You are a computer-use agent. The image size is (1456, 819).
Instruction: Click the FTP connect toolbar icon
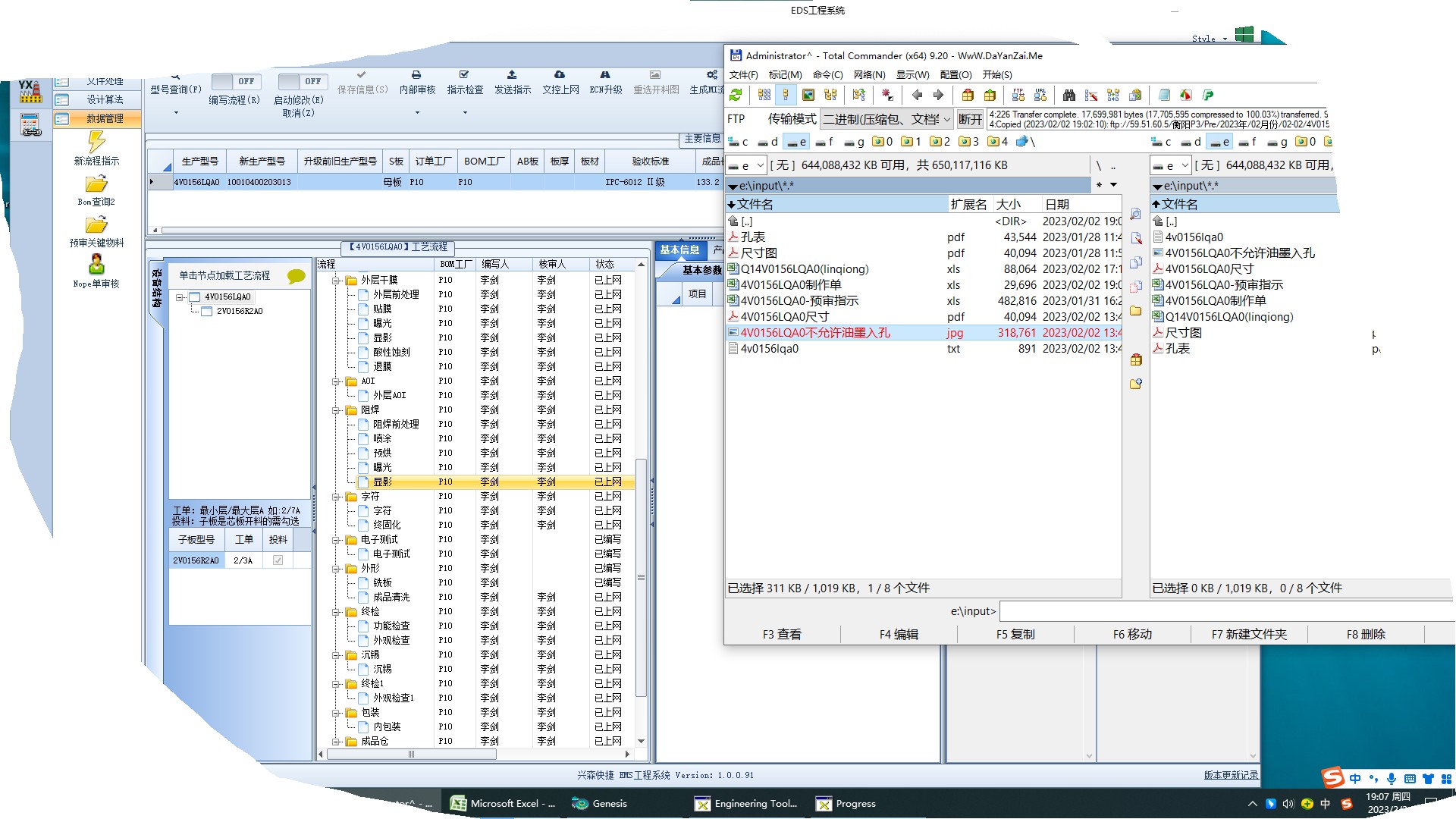click(x=1018, y=95)
